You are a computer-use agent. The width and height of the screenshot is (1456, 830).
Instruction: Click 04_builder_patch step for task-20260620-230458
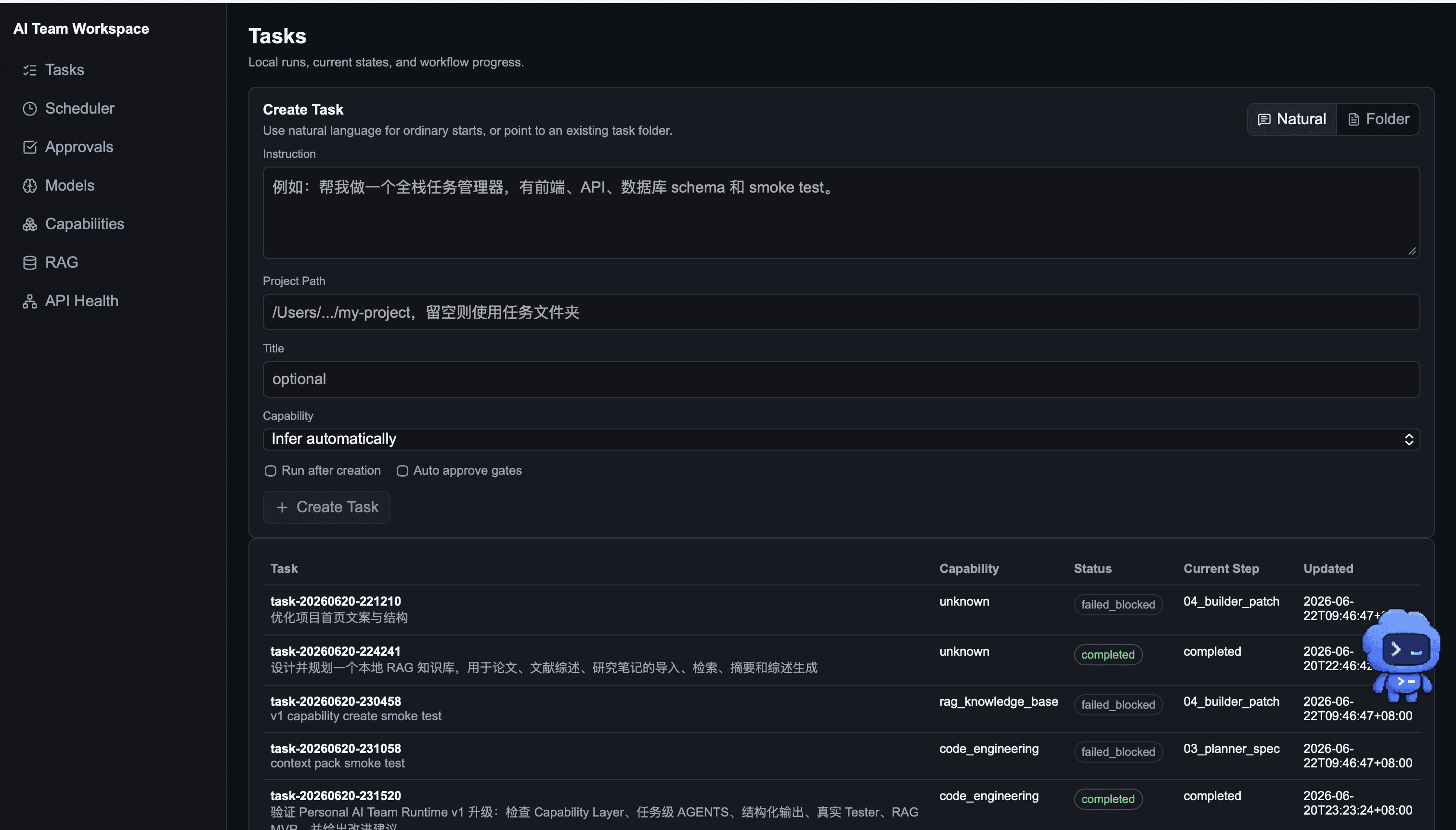(1231, 702)
